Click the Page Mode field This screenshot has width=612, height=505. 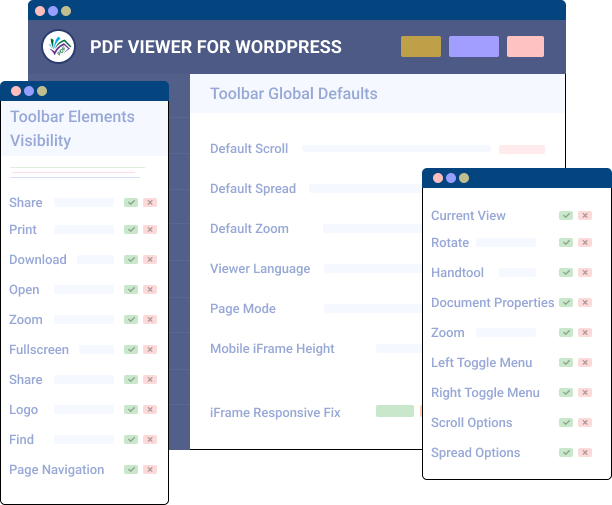tap(373, 309)
